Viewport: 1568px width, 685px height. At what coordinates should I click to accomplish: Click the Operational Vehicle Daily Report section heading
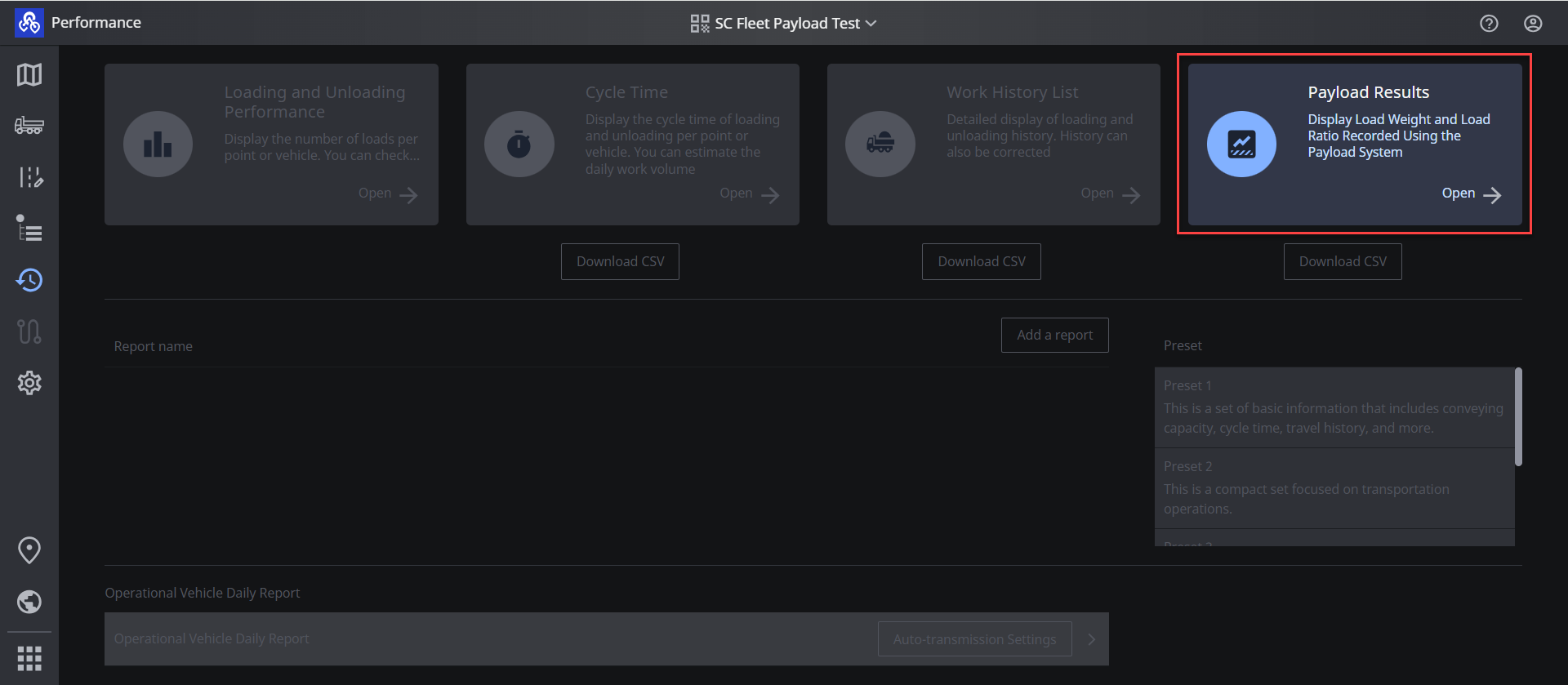pyautogui.click(x=203, y=593)
